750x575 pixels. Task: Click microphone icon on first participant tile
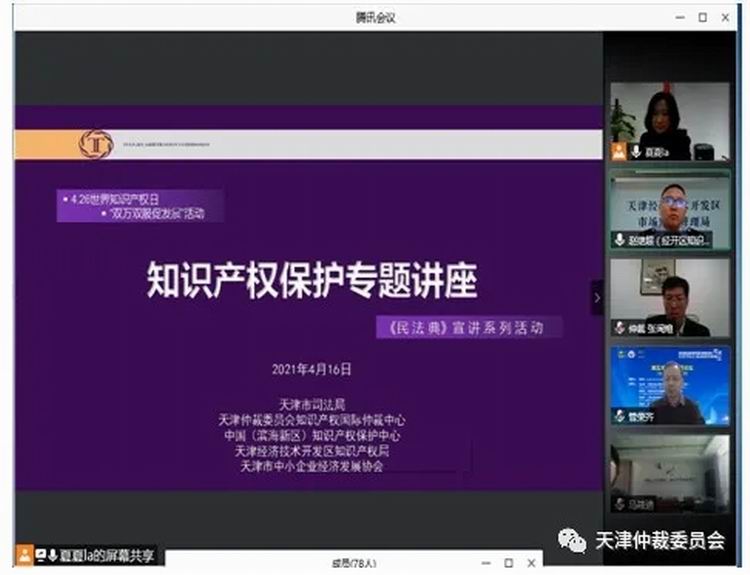pos(634,152)
